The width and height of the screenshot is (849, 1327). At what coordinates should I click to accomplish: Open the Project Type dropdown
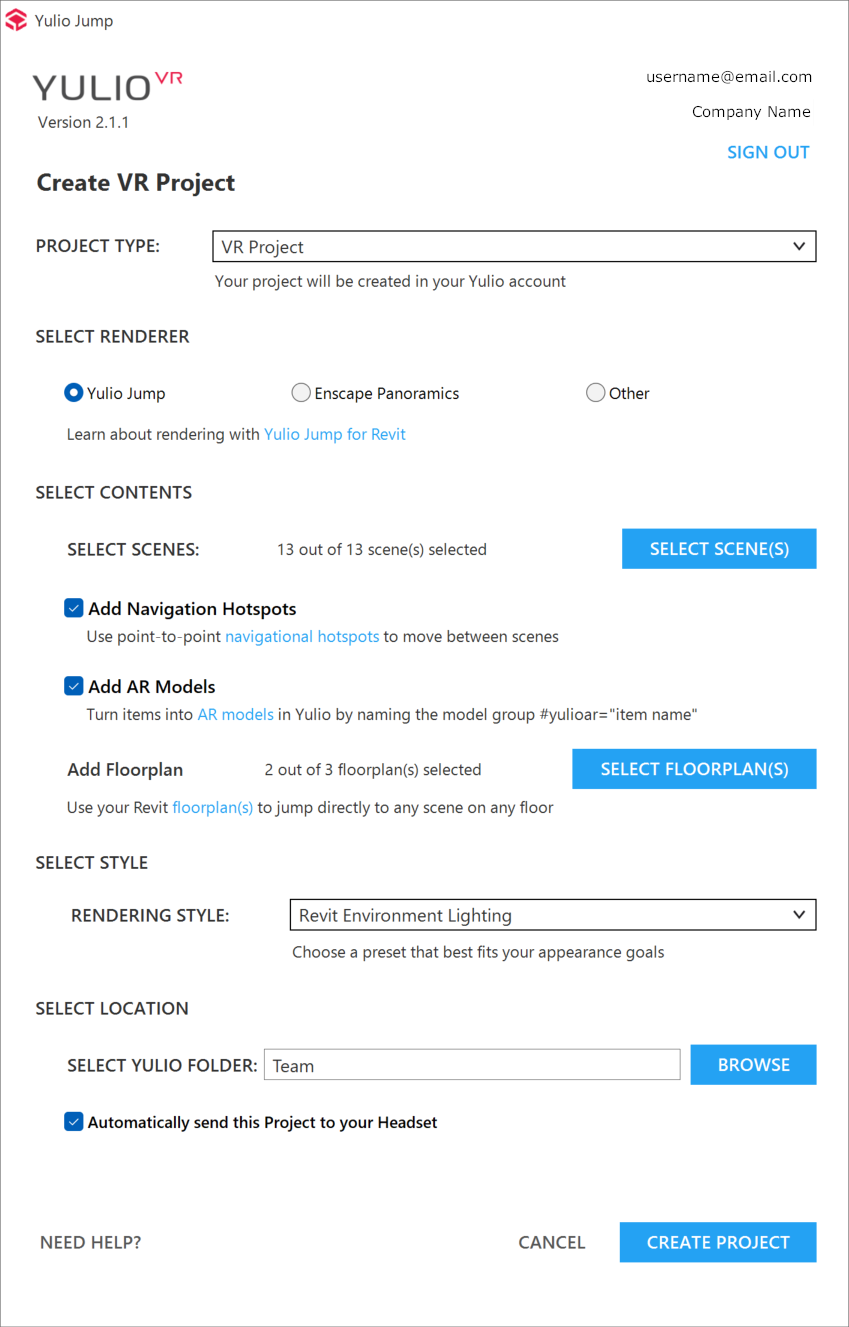click(x=514, y=247)
